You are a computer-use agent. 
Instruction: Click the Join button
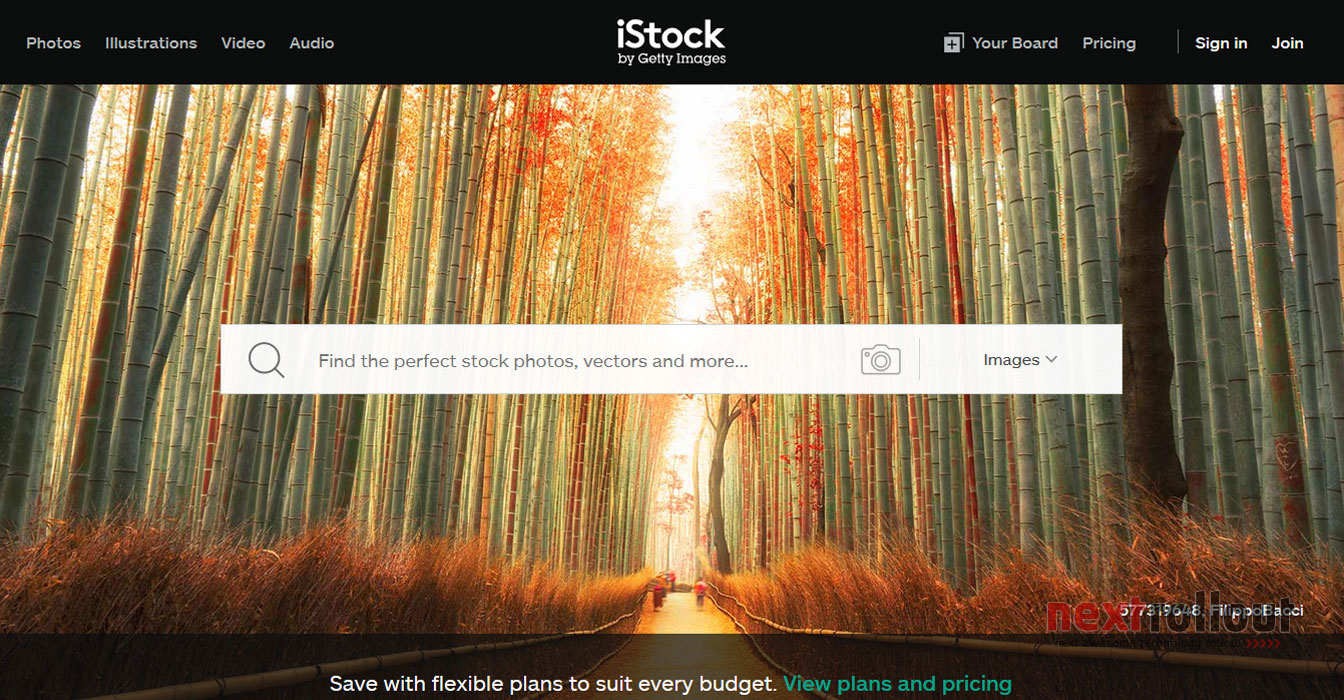(x=1287, y=43)
